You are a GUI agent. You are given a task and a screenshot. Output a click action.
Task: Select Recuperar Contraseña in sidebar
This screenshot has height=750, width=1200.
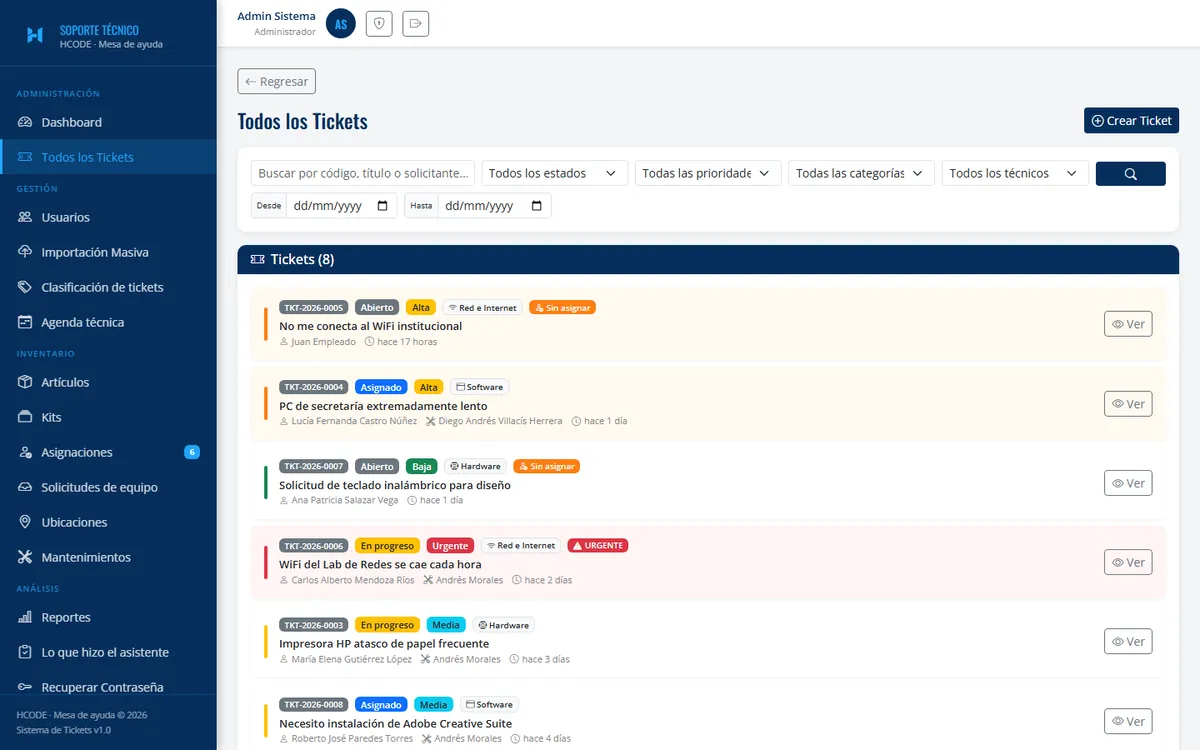(x=108, y=687)
